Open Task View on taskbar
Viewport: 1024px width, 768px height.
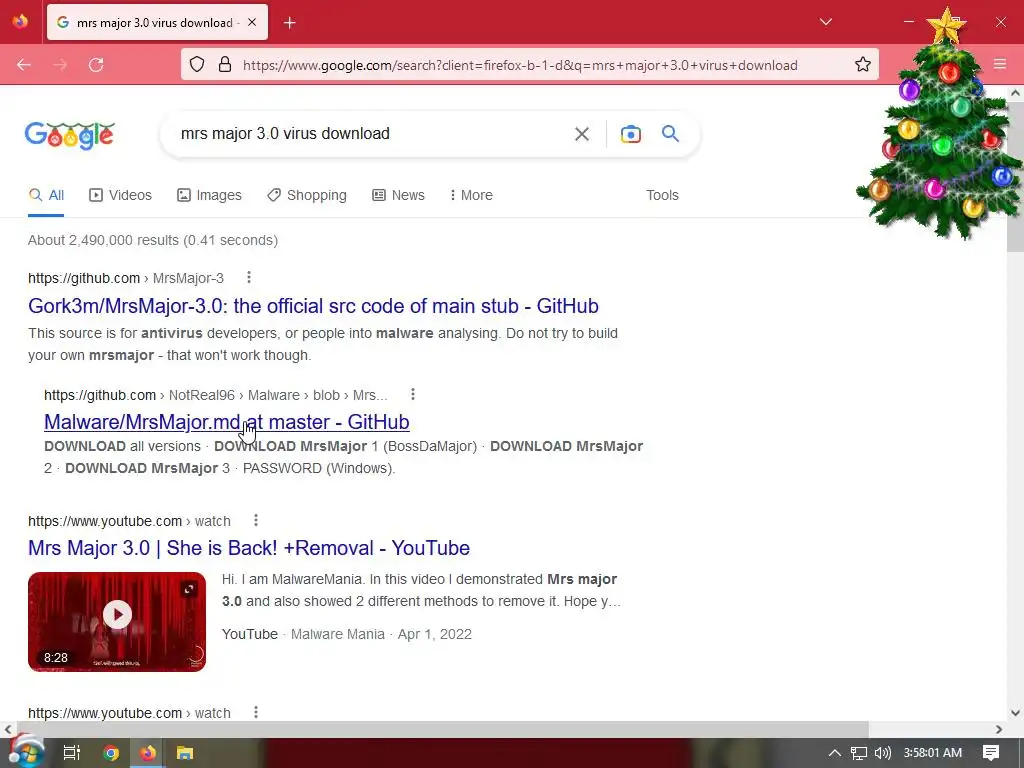pos(71,753)
